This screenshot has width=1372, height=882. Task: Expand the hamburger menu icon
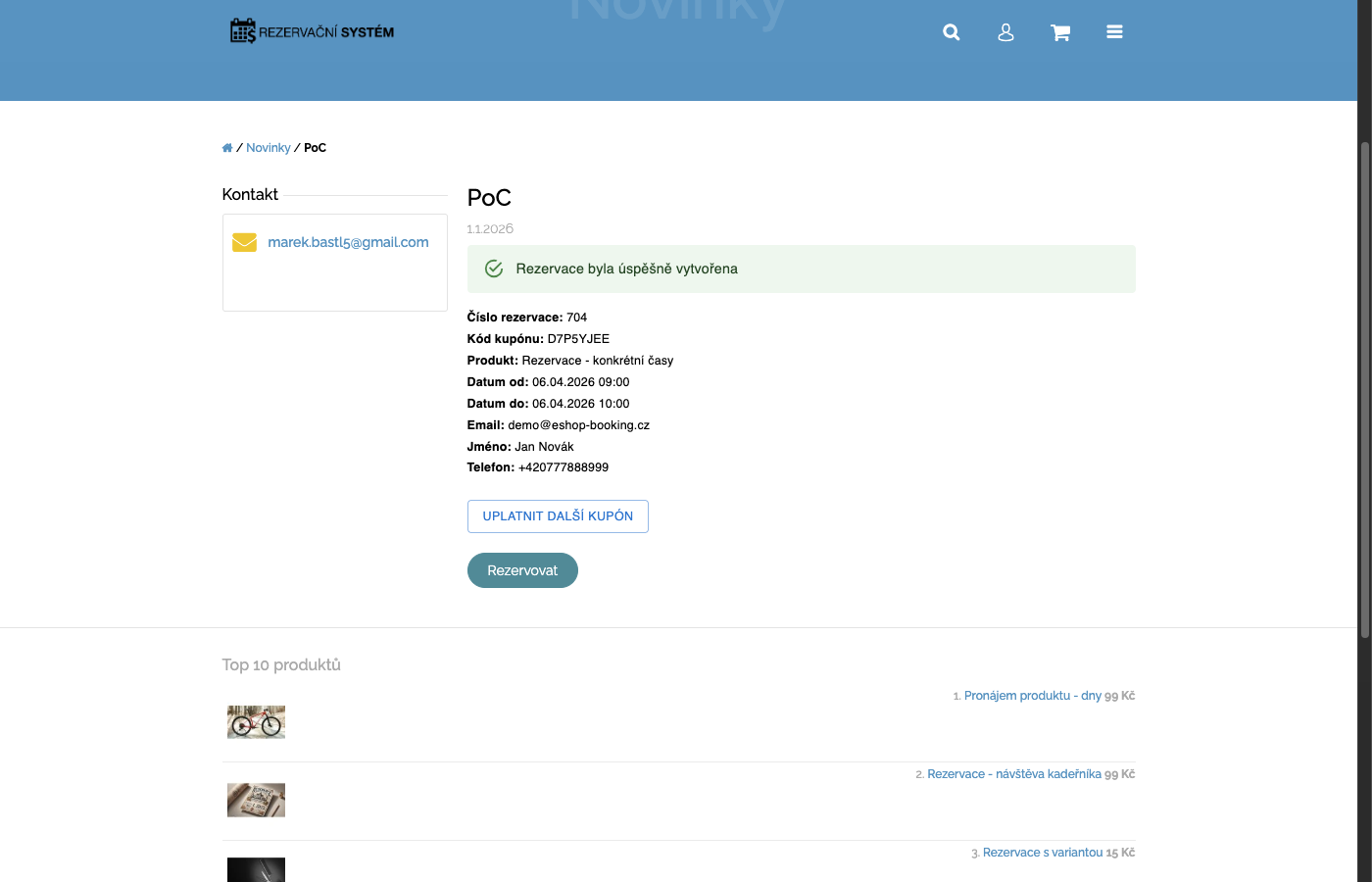tap(1114, 32)
